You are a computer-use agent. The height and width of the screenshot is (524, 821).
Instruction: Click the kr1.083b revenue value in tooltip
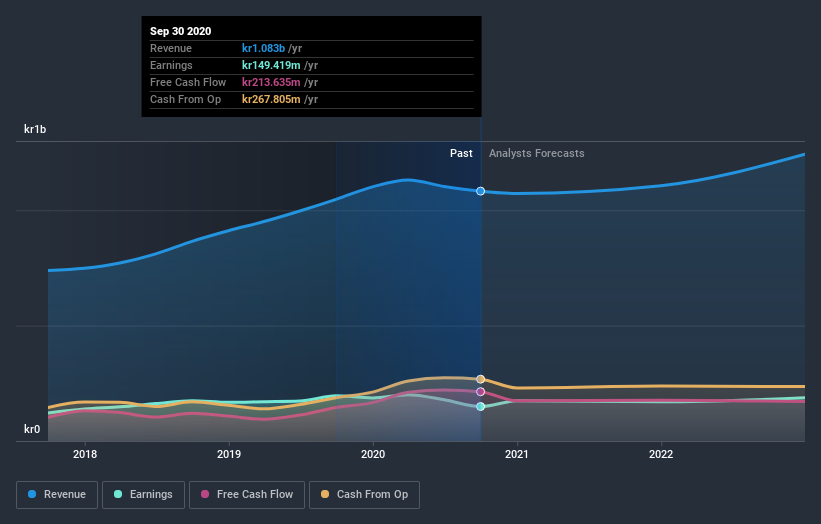coord(263,48)
